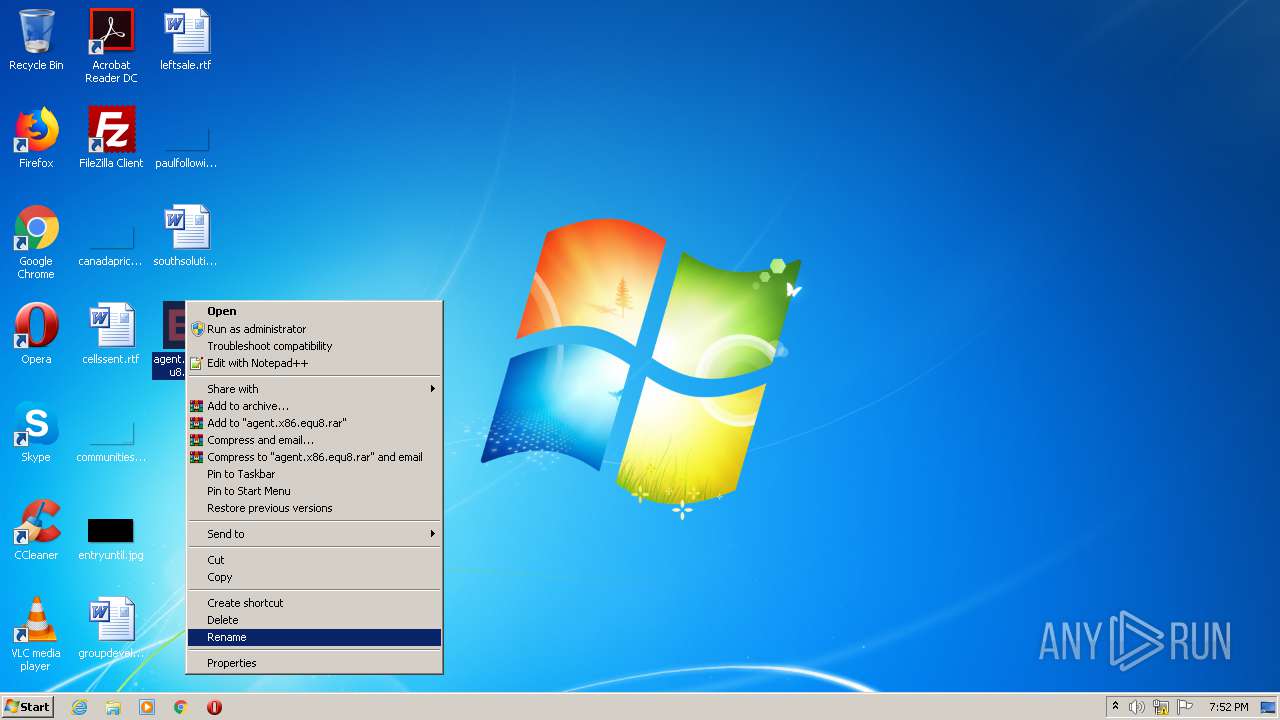Viewport: 1280px width, 720px height.
Task: Click the Show desktop button
Action: (x=1269, y=707)
